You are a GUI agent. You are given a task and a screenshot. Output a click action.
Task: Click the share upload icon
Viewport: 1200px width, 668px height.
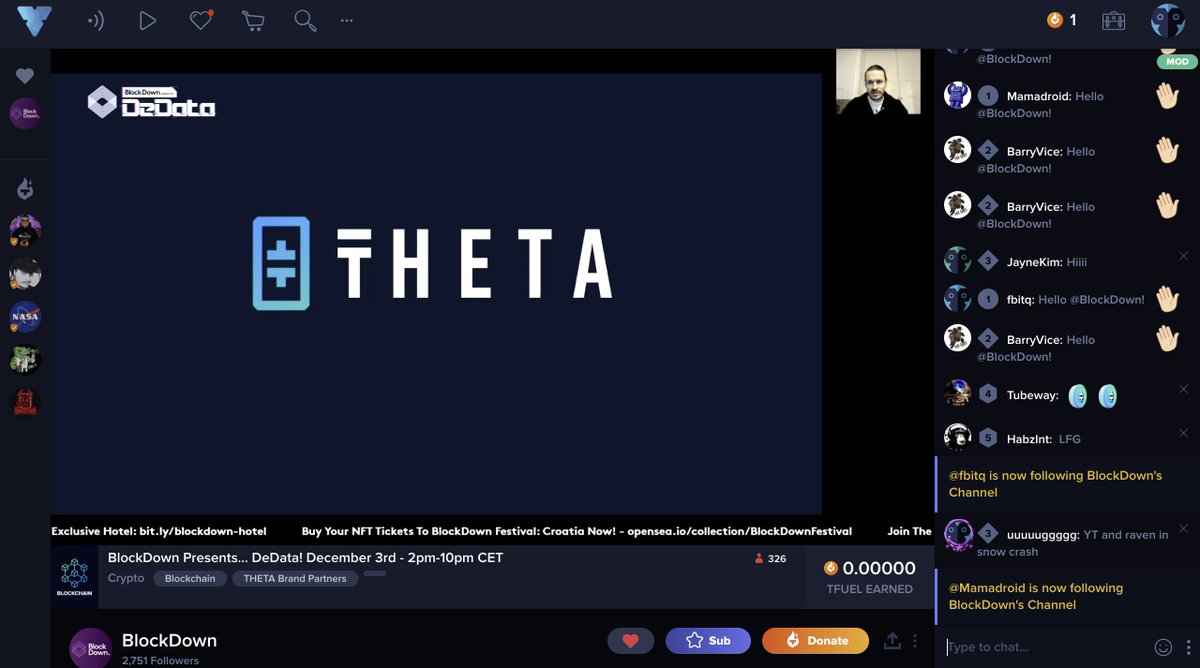[892, 641]
